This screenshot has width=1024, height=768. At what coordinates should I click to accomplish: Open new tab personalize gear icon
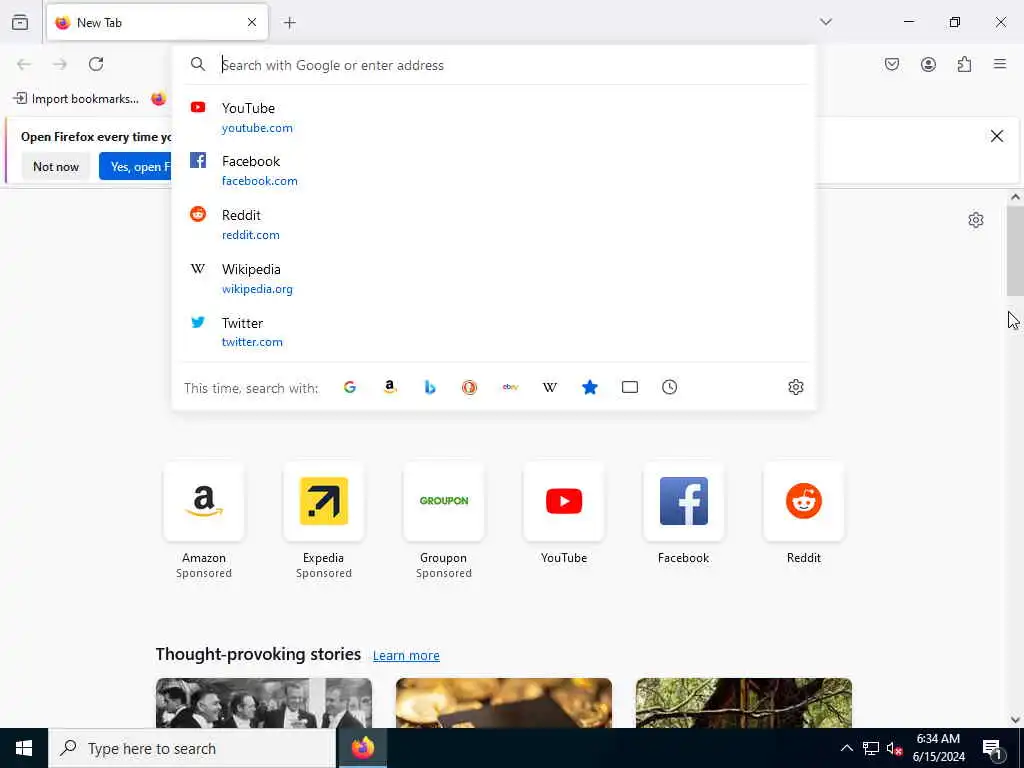coord(976,220)
